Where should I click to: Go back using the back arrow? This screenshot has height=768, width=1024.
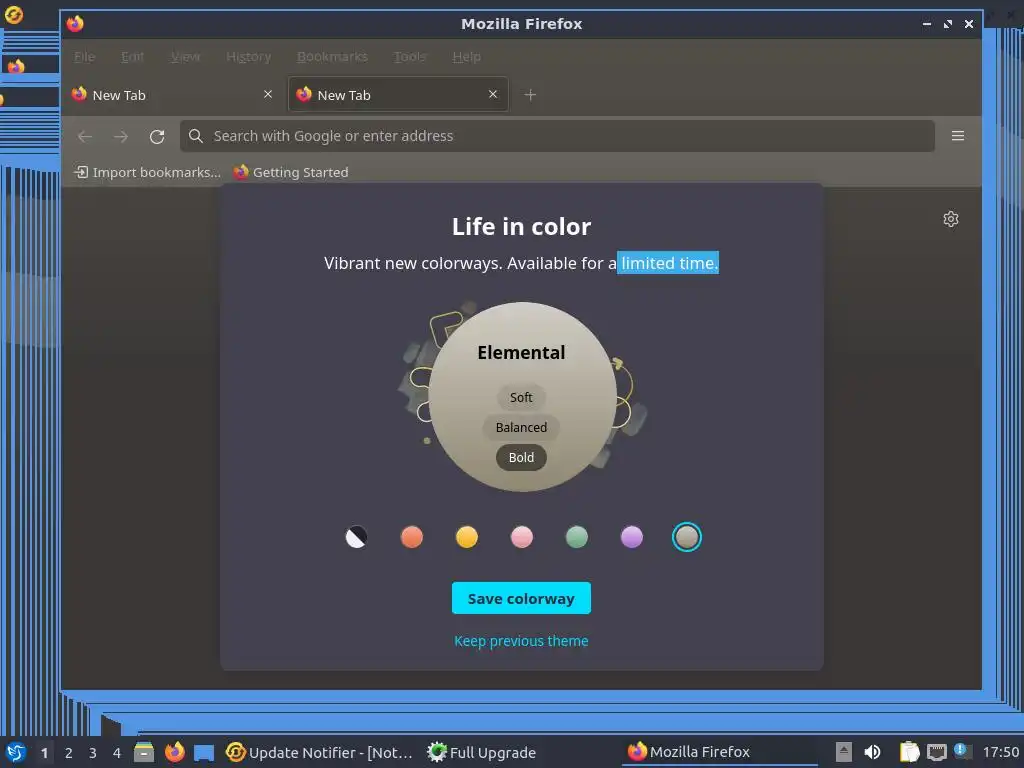pos(85,136)
